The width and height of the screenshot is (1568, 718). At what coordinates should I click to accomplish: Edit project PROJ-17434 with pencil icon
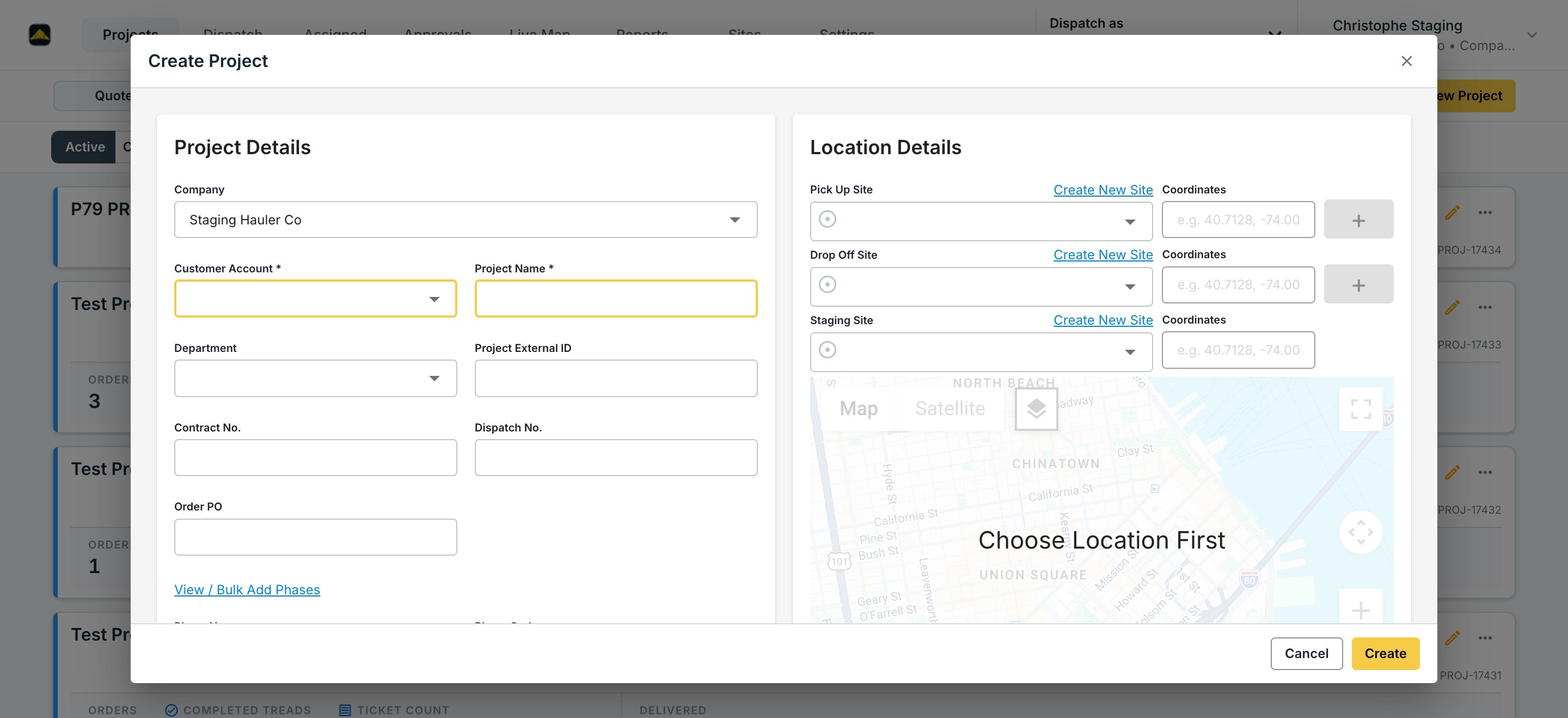coord(1451,212)
